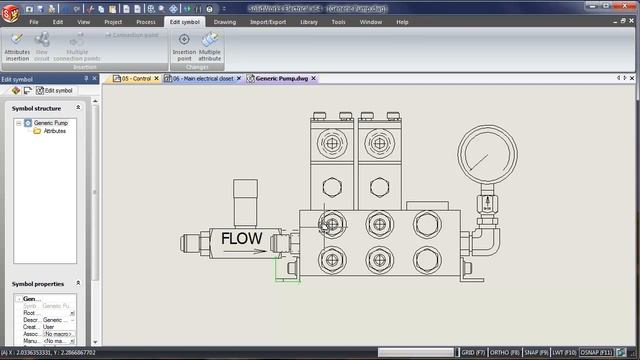Click the pan arrows icon in quick access toolbar
The width and height of the screenshot is (640, 360).
pyautogui.click(x=173, y=9)
